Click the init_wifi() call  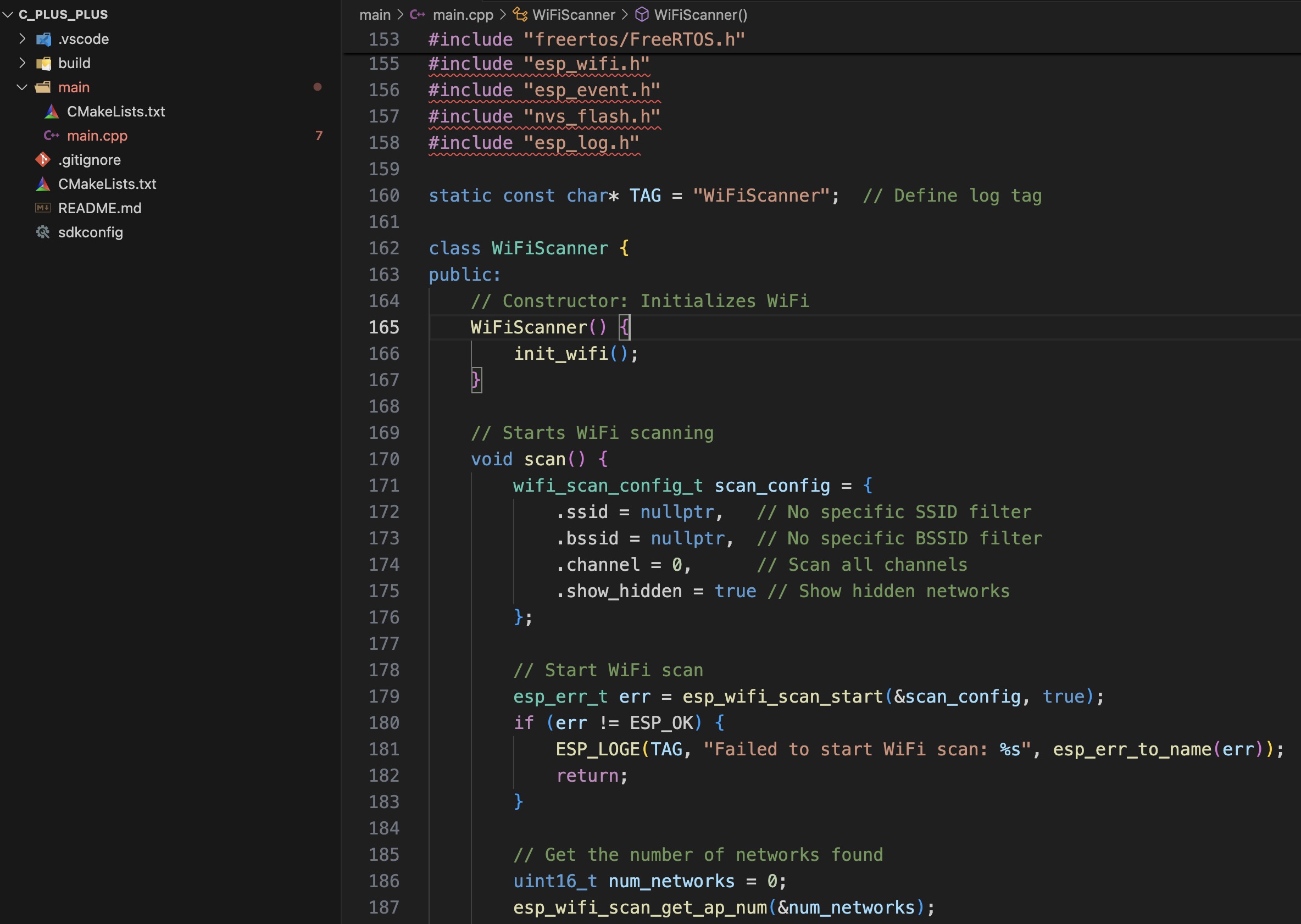pyautogui.click(x=576, y=354)
